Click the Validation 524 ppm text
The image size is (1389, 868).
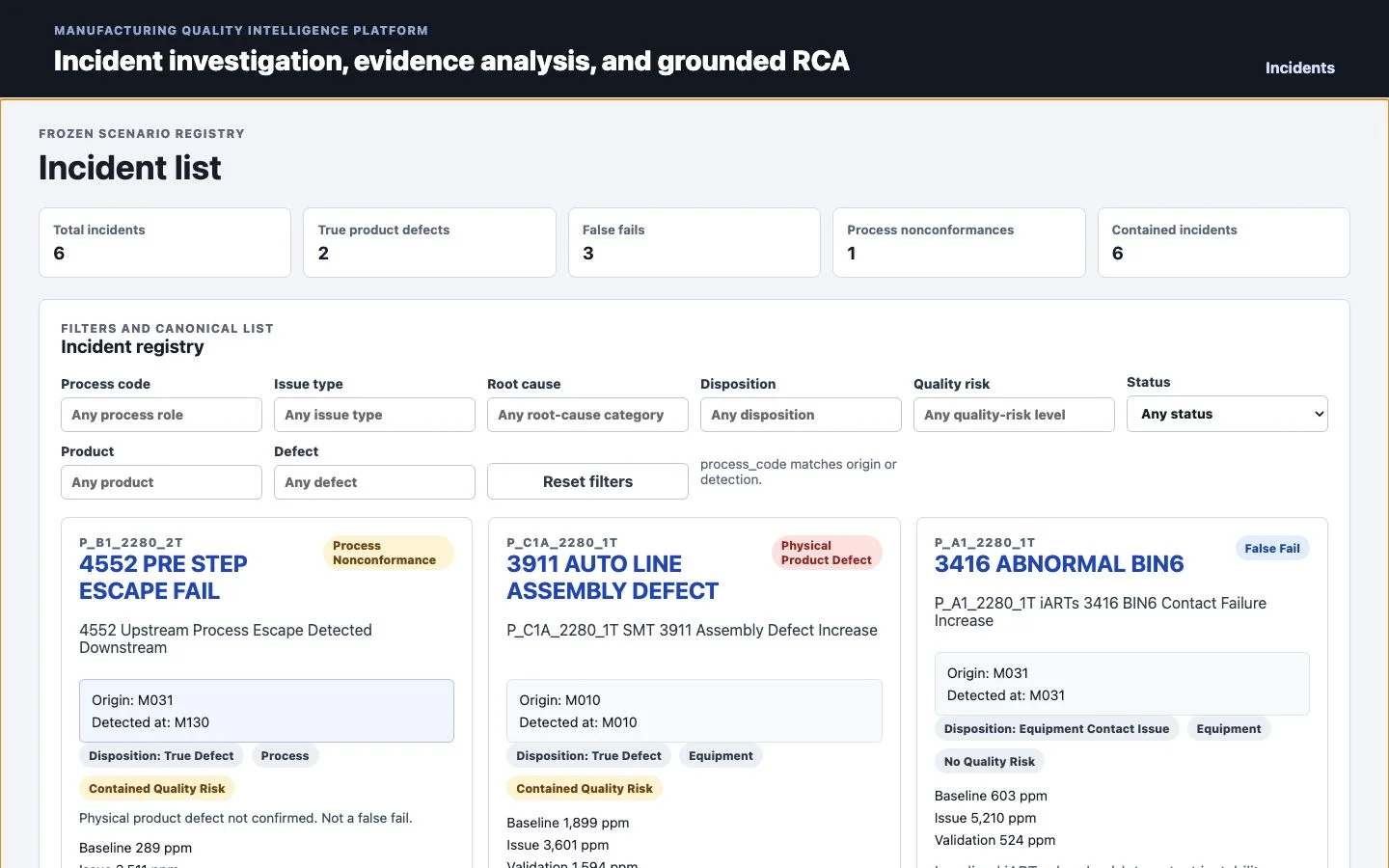click(994, 840)
